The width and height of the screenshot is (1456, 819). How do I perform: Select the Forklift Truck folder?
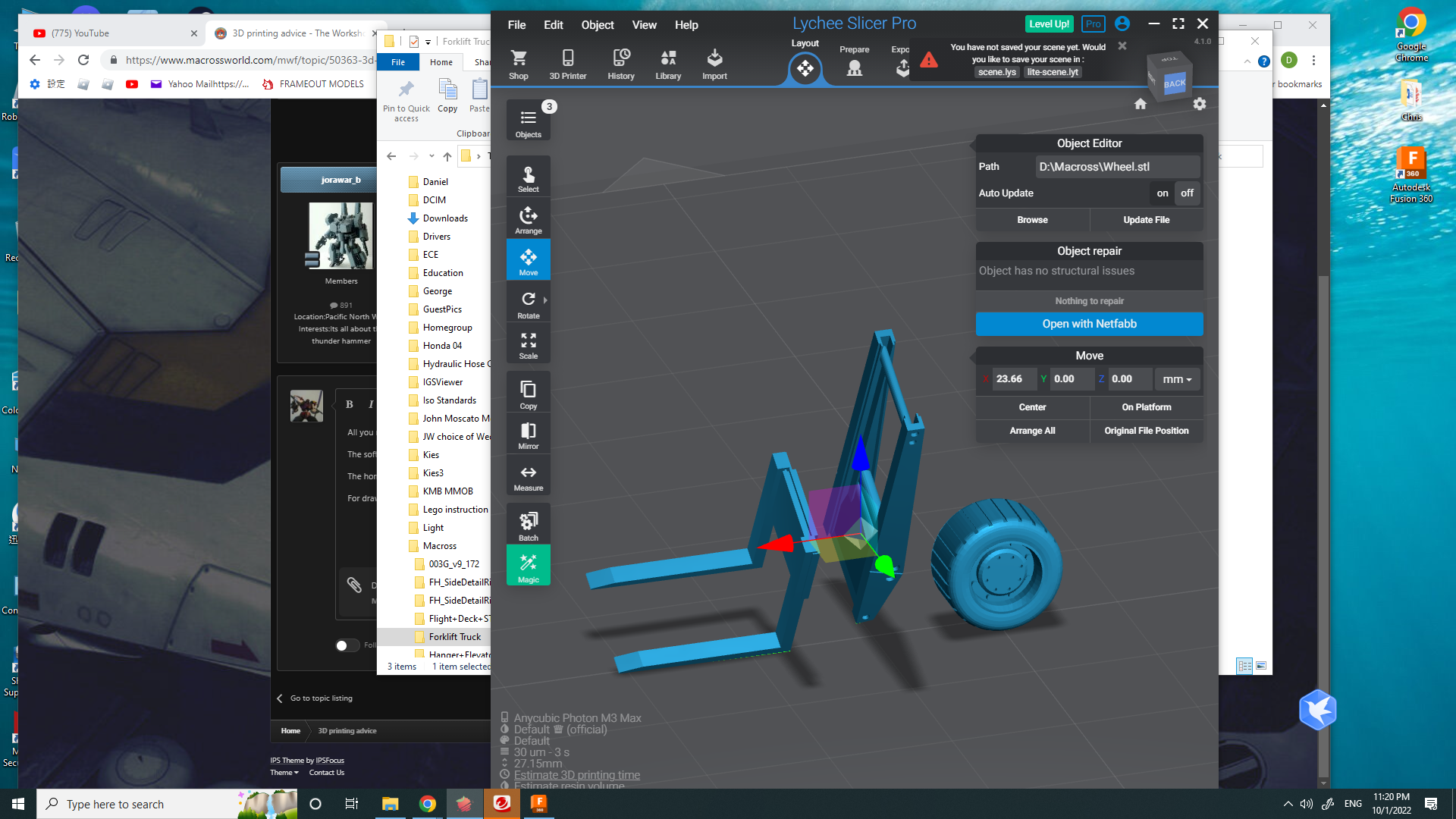pos(454,637)
